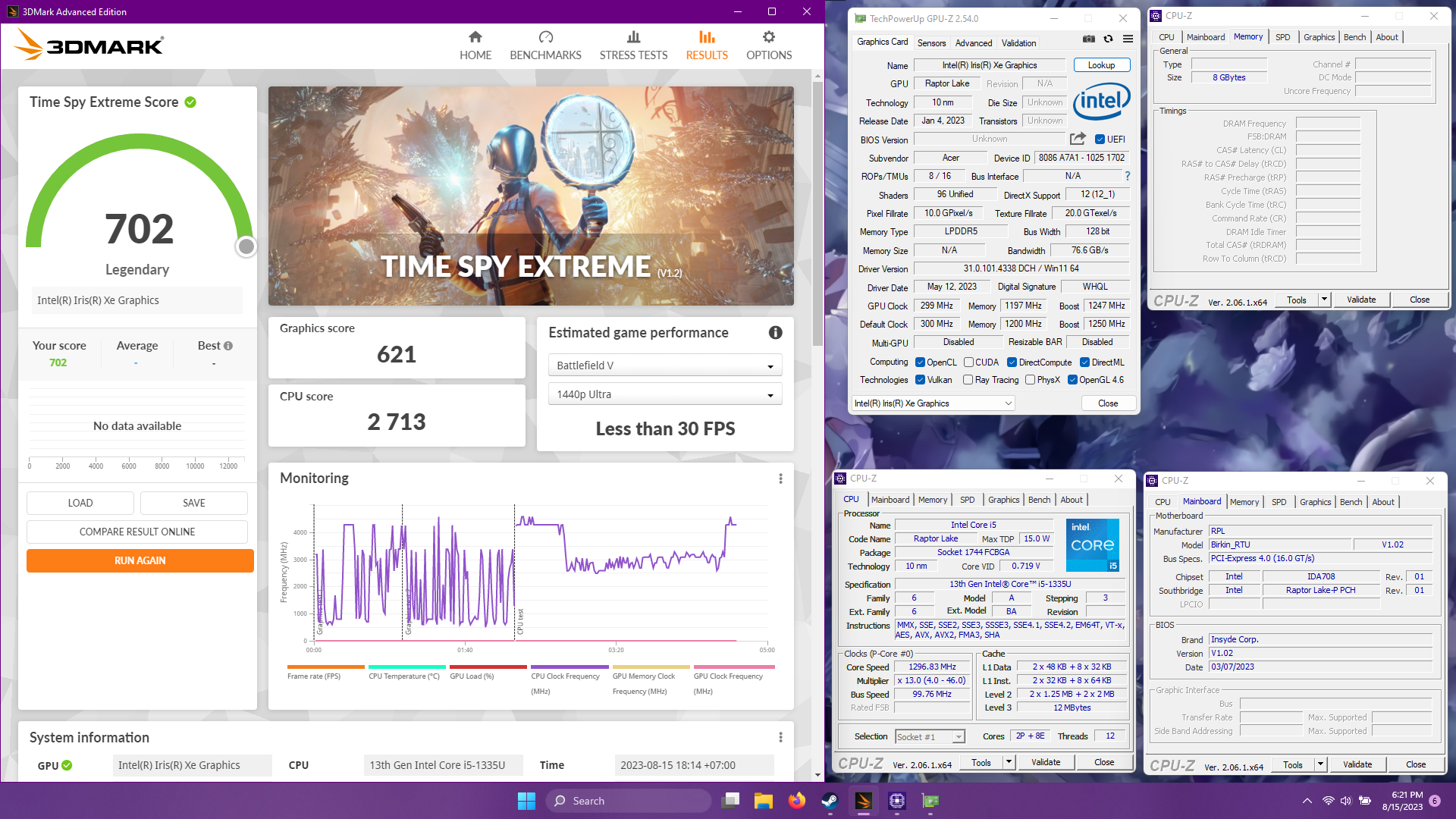1456x819 pixels.
Task: Toggle the OpenGL 4.6 checkbox
Action: 1072,380
